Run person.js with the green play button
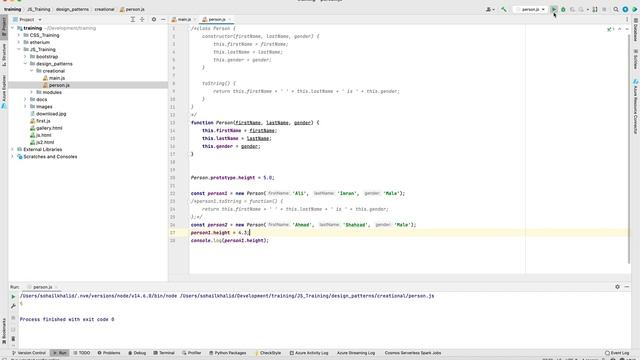The image size is (640, 360). coord(553,9)
